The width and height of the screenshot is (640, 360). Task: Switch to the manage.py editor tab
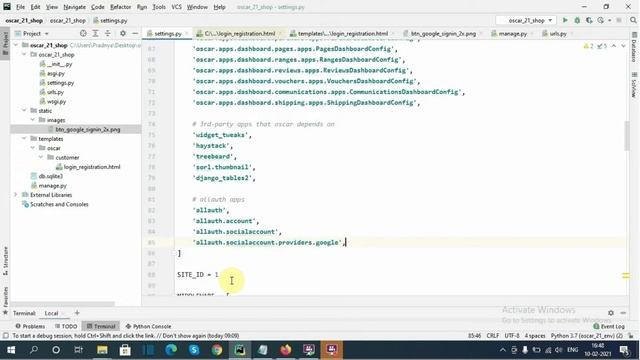pyautogui.click(x=512, y=33)
